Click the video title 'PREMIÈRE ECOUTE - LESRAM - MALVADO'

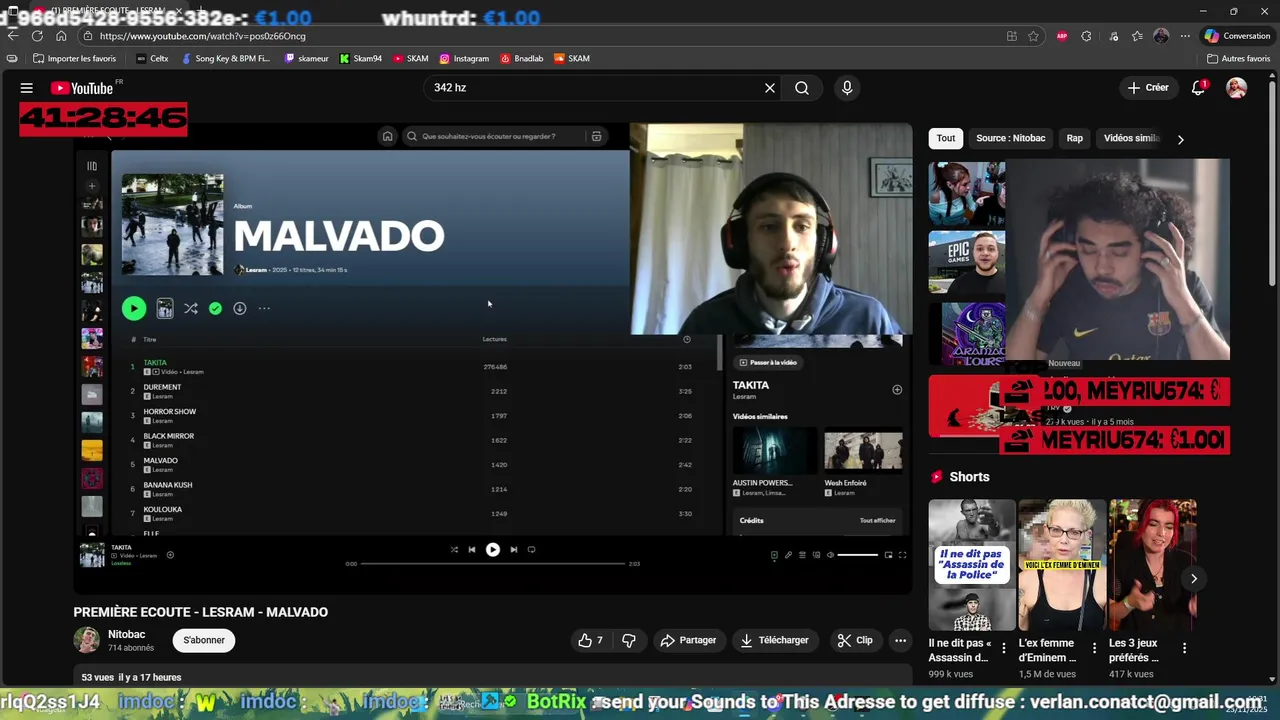tap(200, 612)
